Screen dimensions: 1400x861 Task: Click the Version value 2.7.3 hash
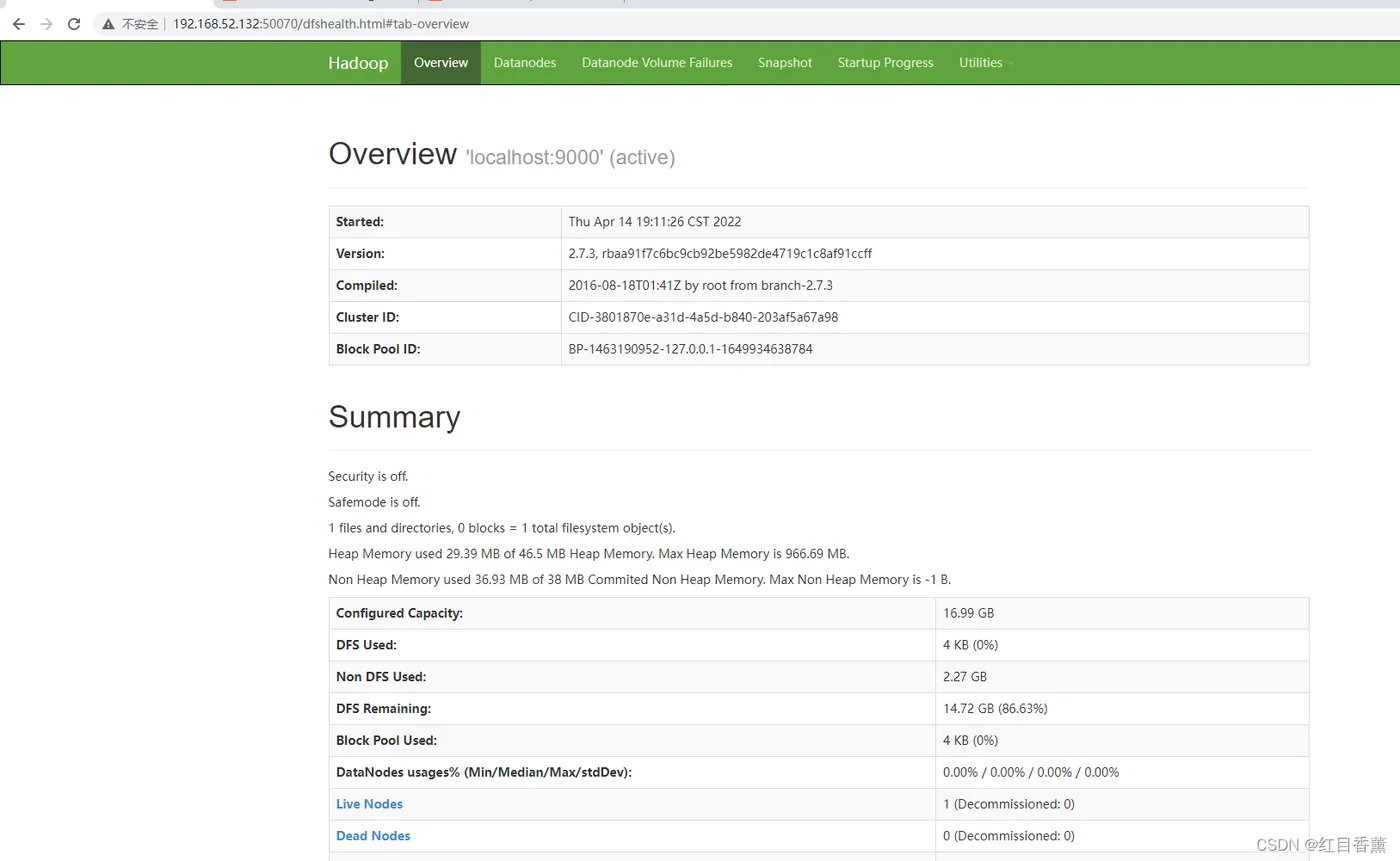click(x=720, y=254)
